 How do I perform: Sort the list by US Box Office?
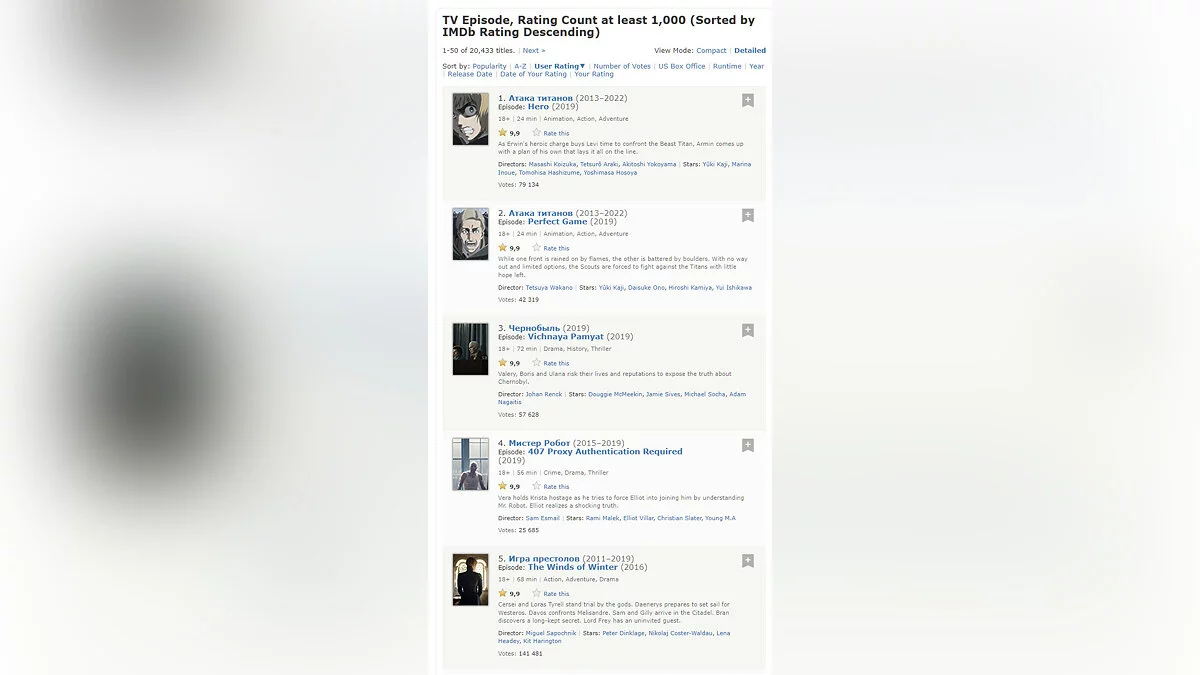pyautogui.click(x=682, y=66)
